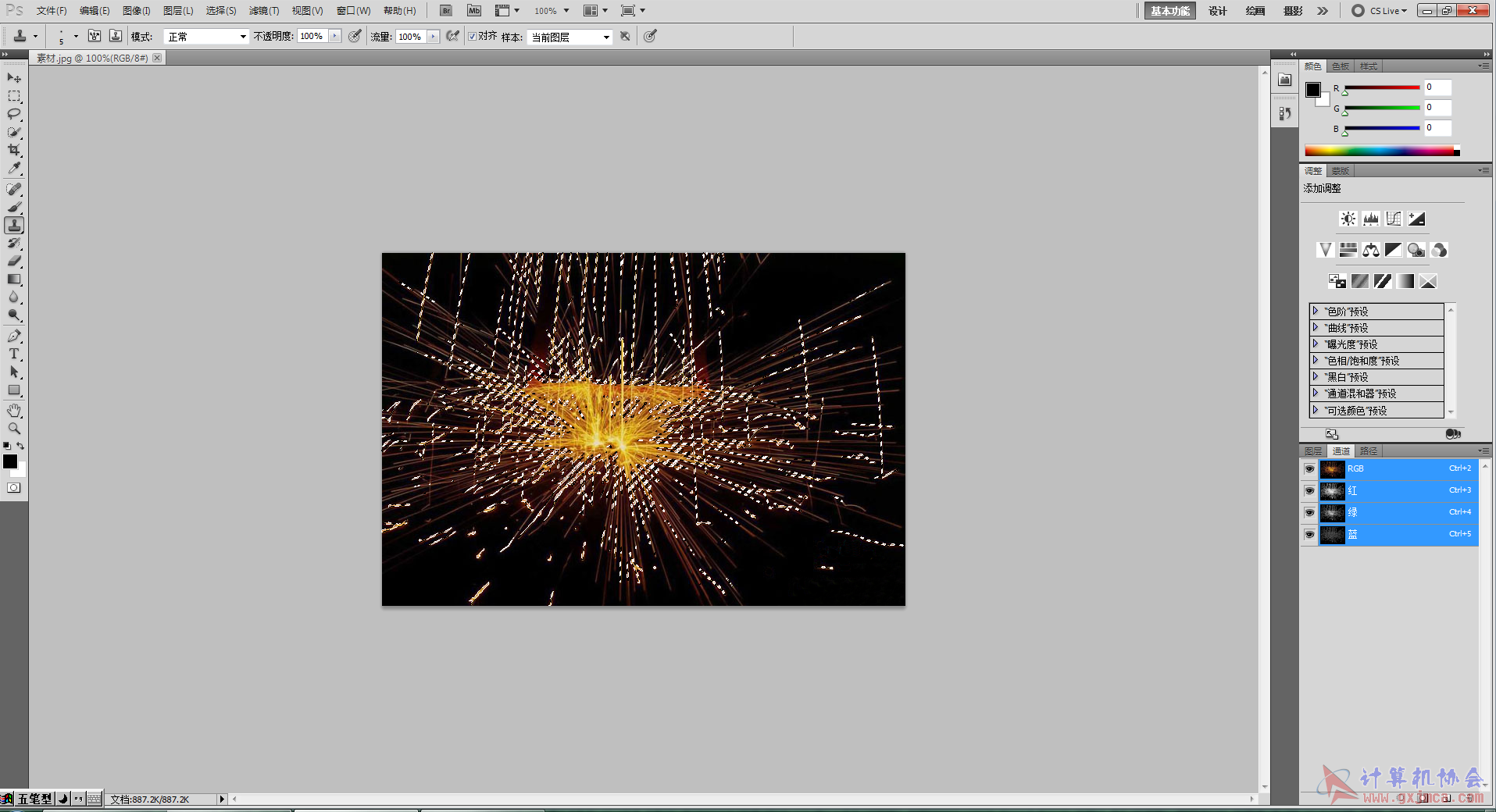Image resolution: width=1496 pixels, height=812 pixels.
Task: Select the Lasso tool
Action: [14, 114]
